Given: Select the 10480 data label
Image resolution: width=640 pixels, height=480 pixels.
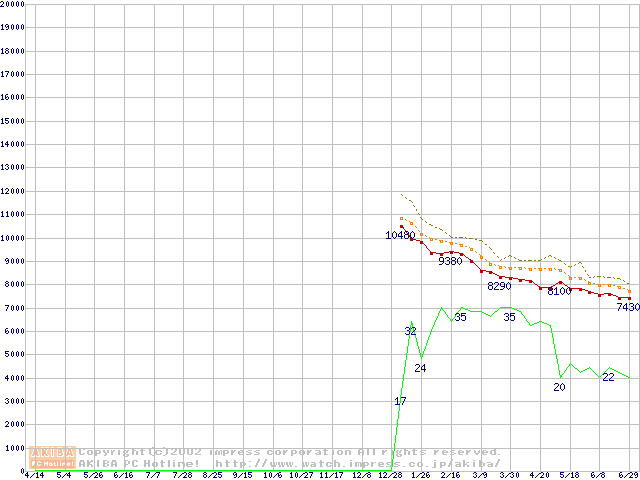Looking at the screenshot, I should 400,235.
